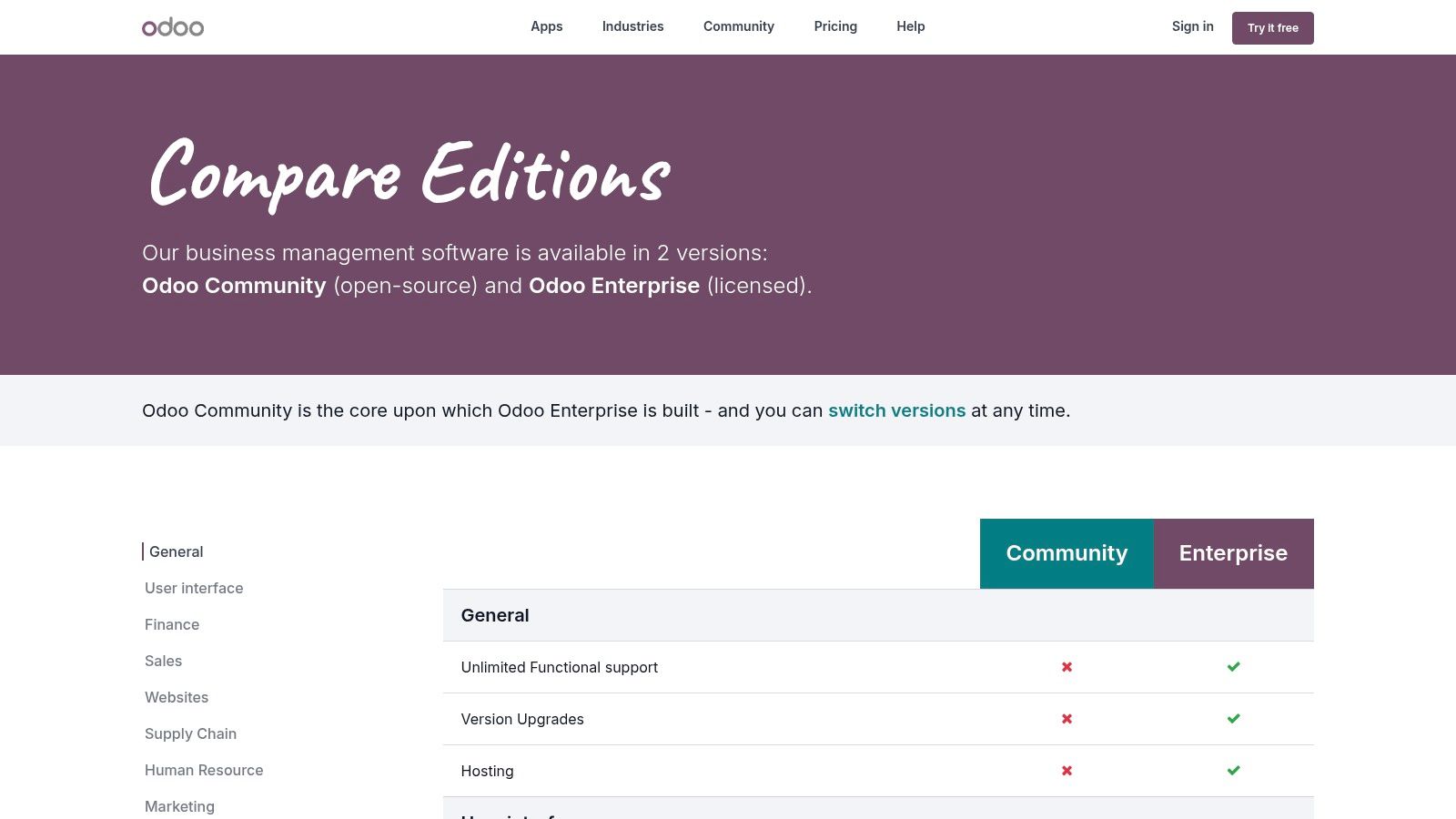Click the Enterprise column header
This screenshot has width=1456, height=819.
pos(1233,552)
